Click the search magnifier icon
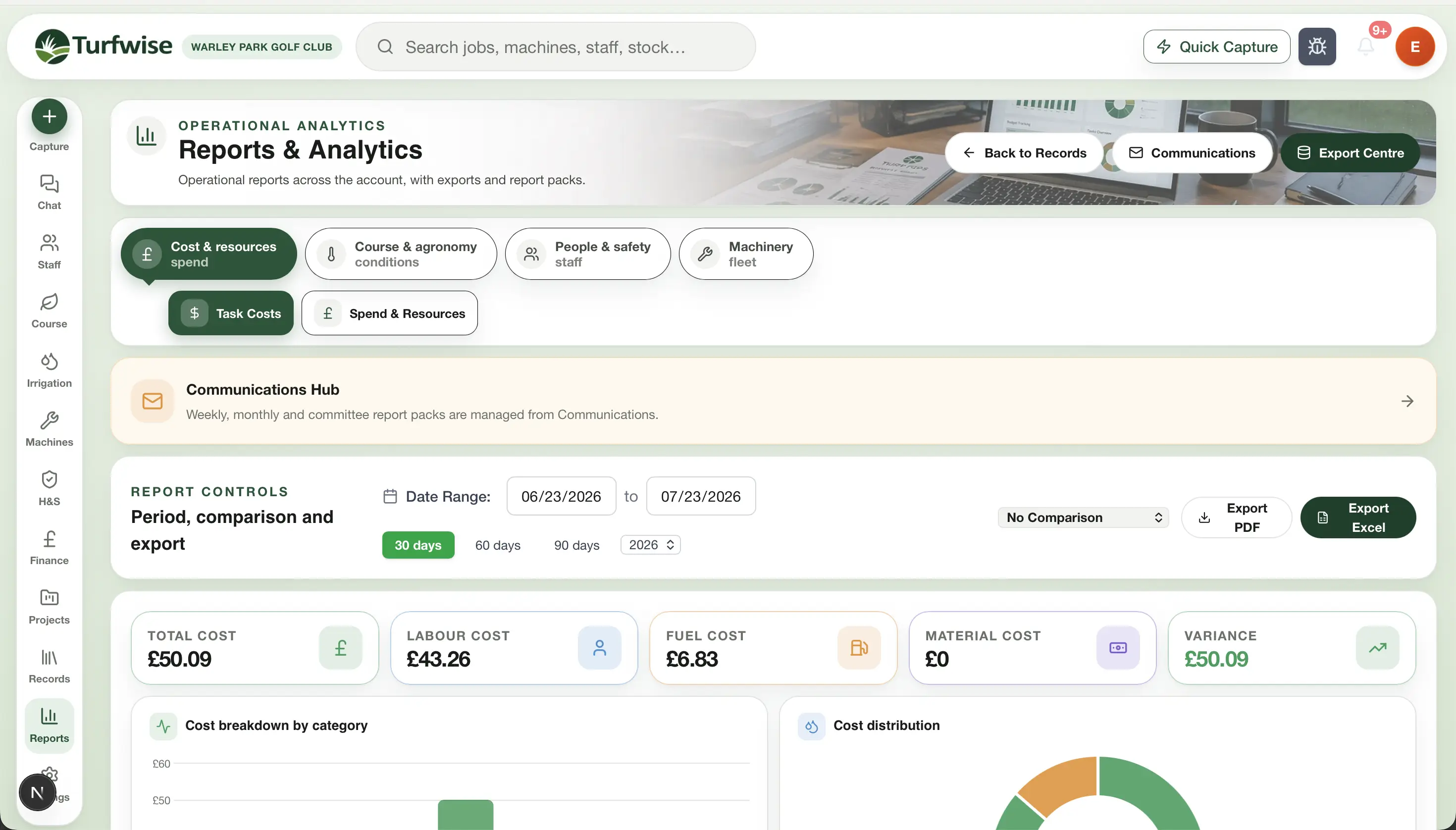1456x830 pixels. click(x=385, y=47)
